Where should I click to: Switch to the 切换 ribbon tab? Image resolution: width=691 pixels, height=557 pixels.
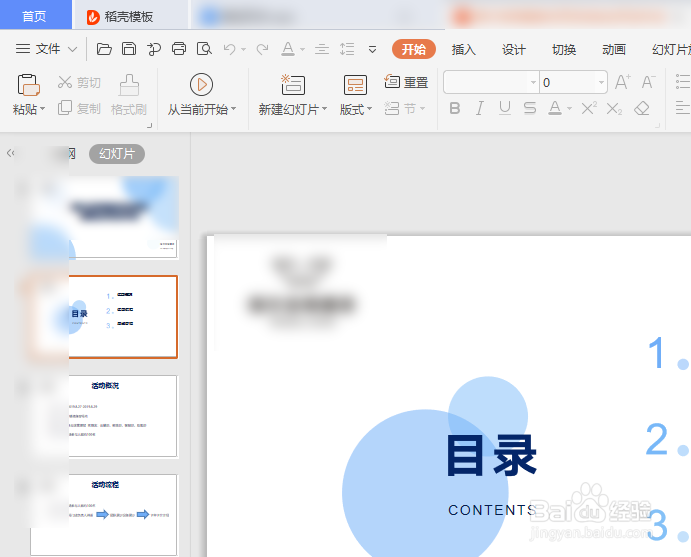click(x=564, y=49)
